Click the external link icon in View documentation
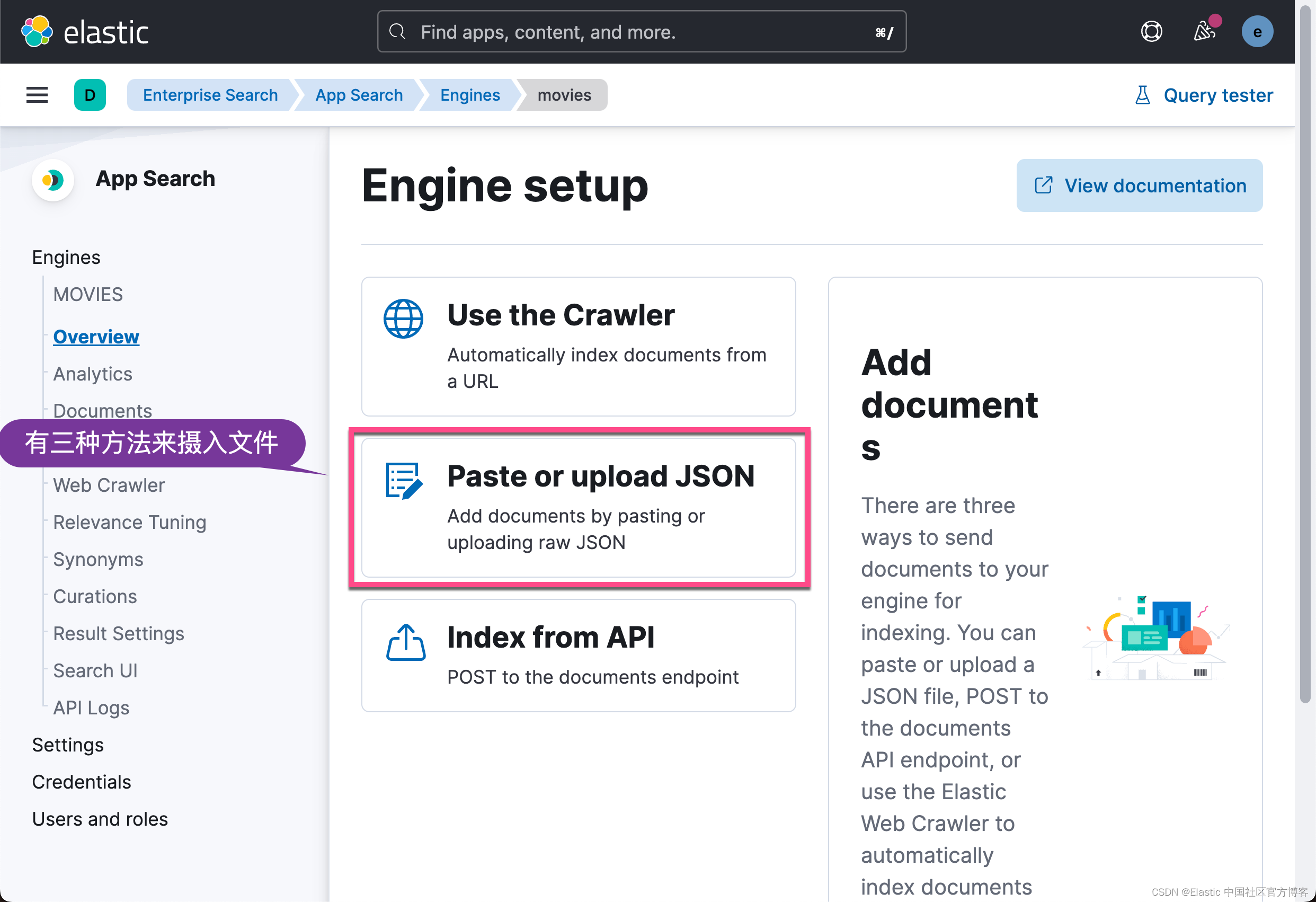Viewport: 1316px width, 902px height. pyautogui.click(x=1043, y=185)
